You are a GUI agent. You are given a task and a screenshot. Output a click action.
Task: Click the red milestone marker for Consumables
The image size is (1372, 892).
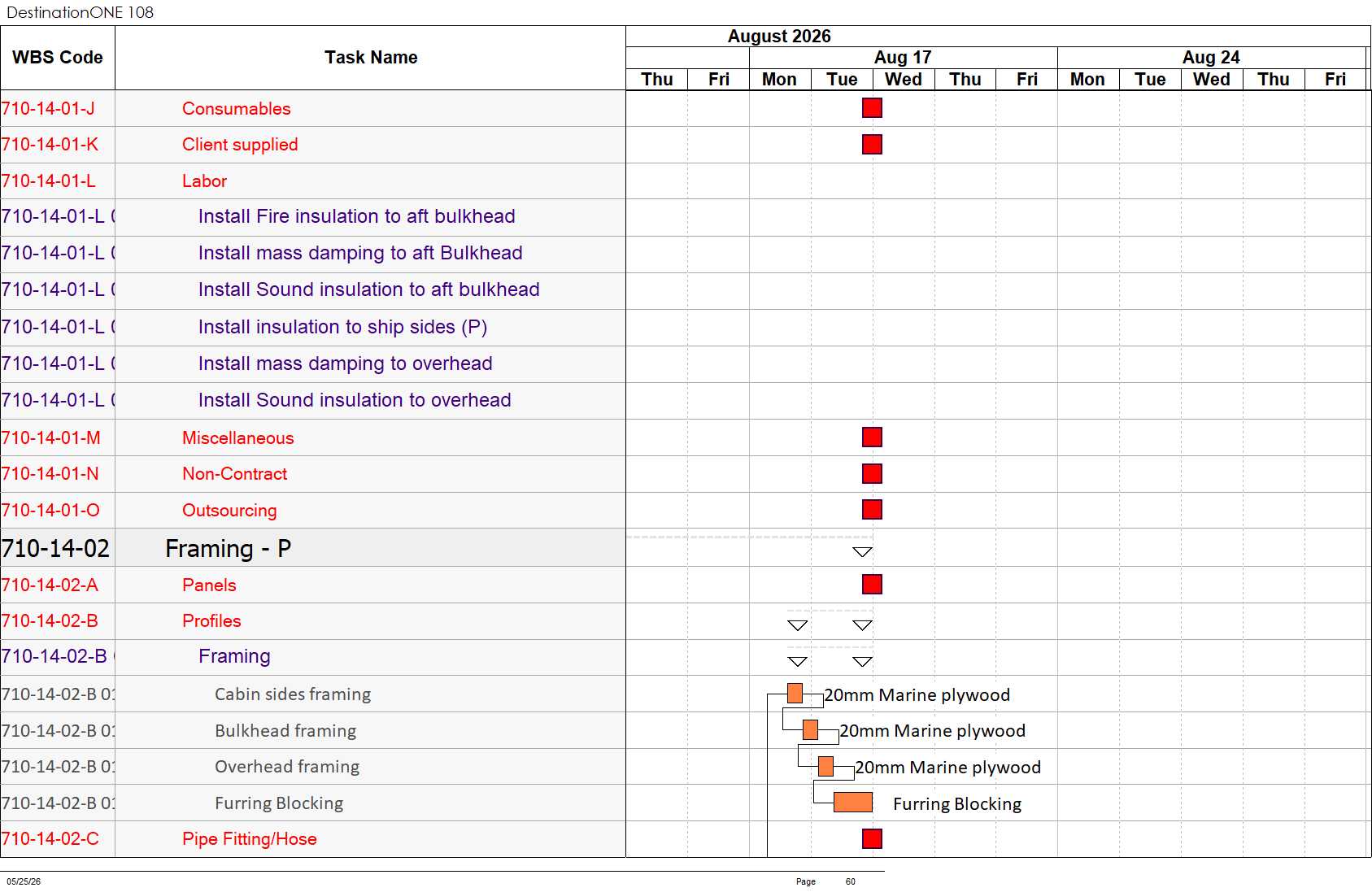tap(872, 108)
